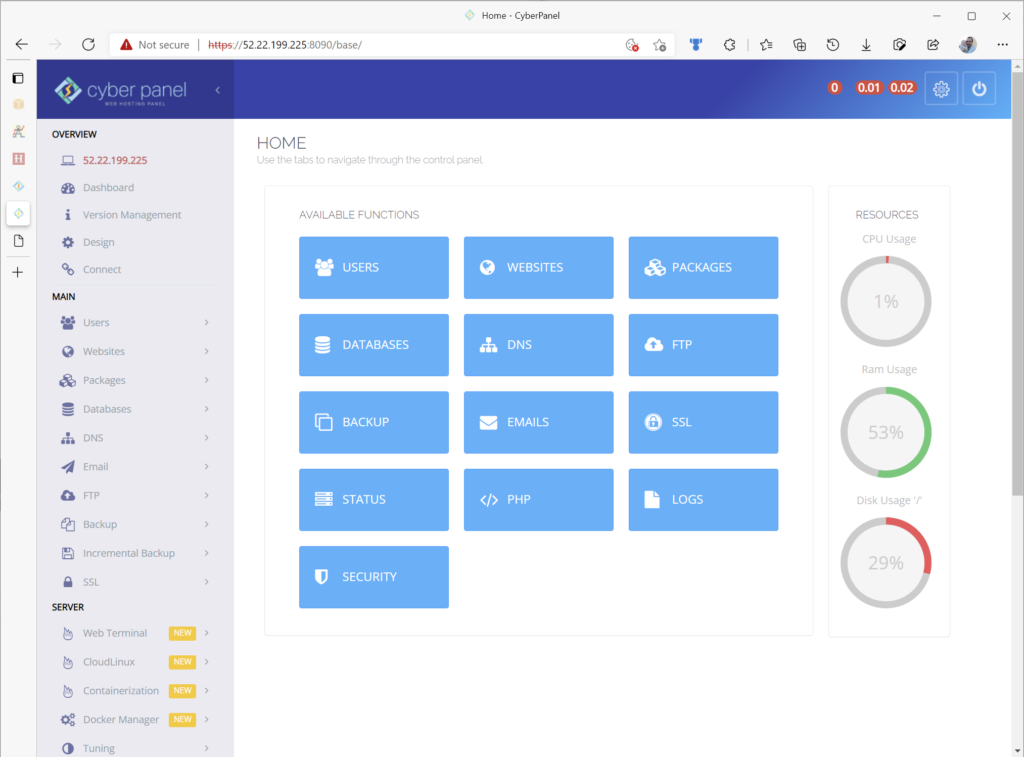This screenshot has width=1024, height=757.
Task: Open Web Terminal in sidebar
Action: click(115, 634)
